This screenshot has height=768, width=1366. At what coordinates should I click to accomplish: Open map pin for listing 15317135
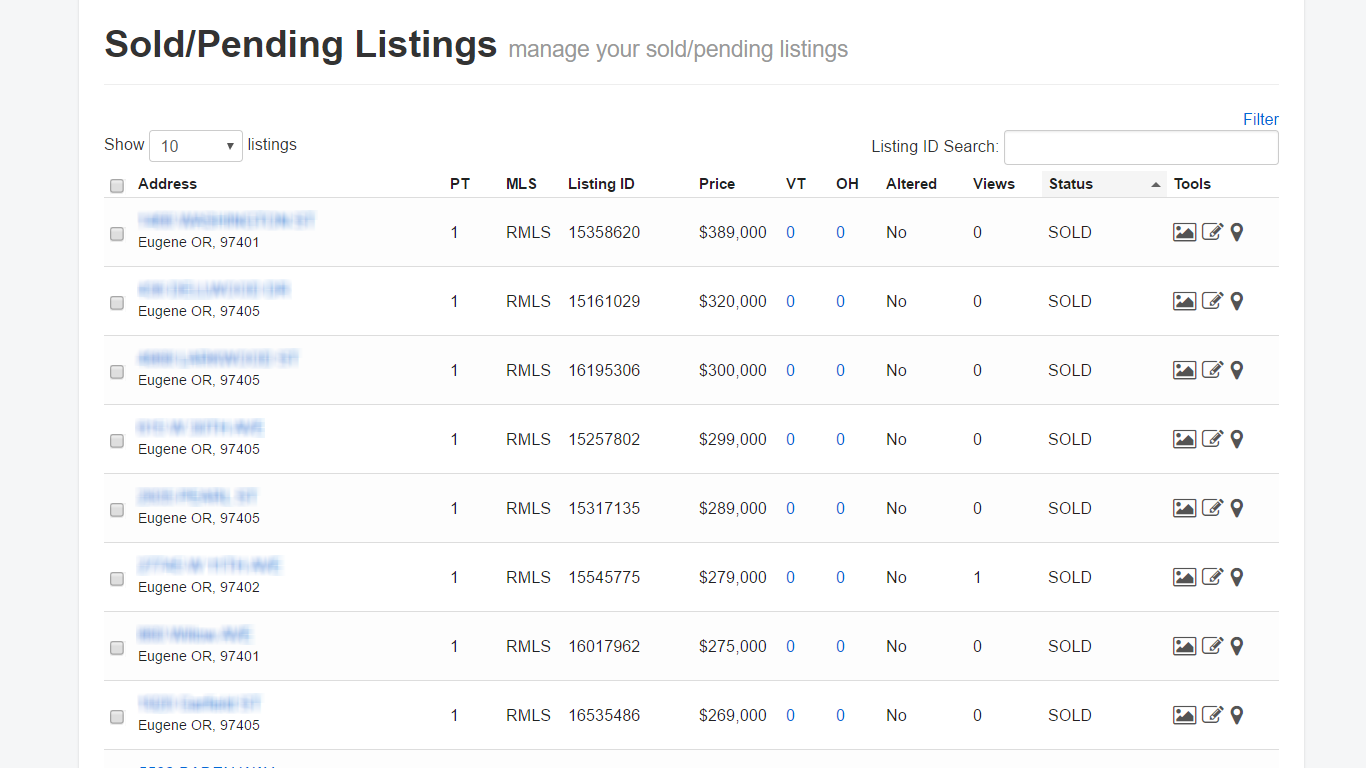click(1237, 508)
